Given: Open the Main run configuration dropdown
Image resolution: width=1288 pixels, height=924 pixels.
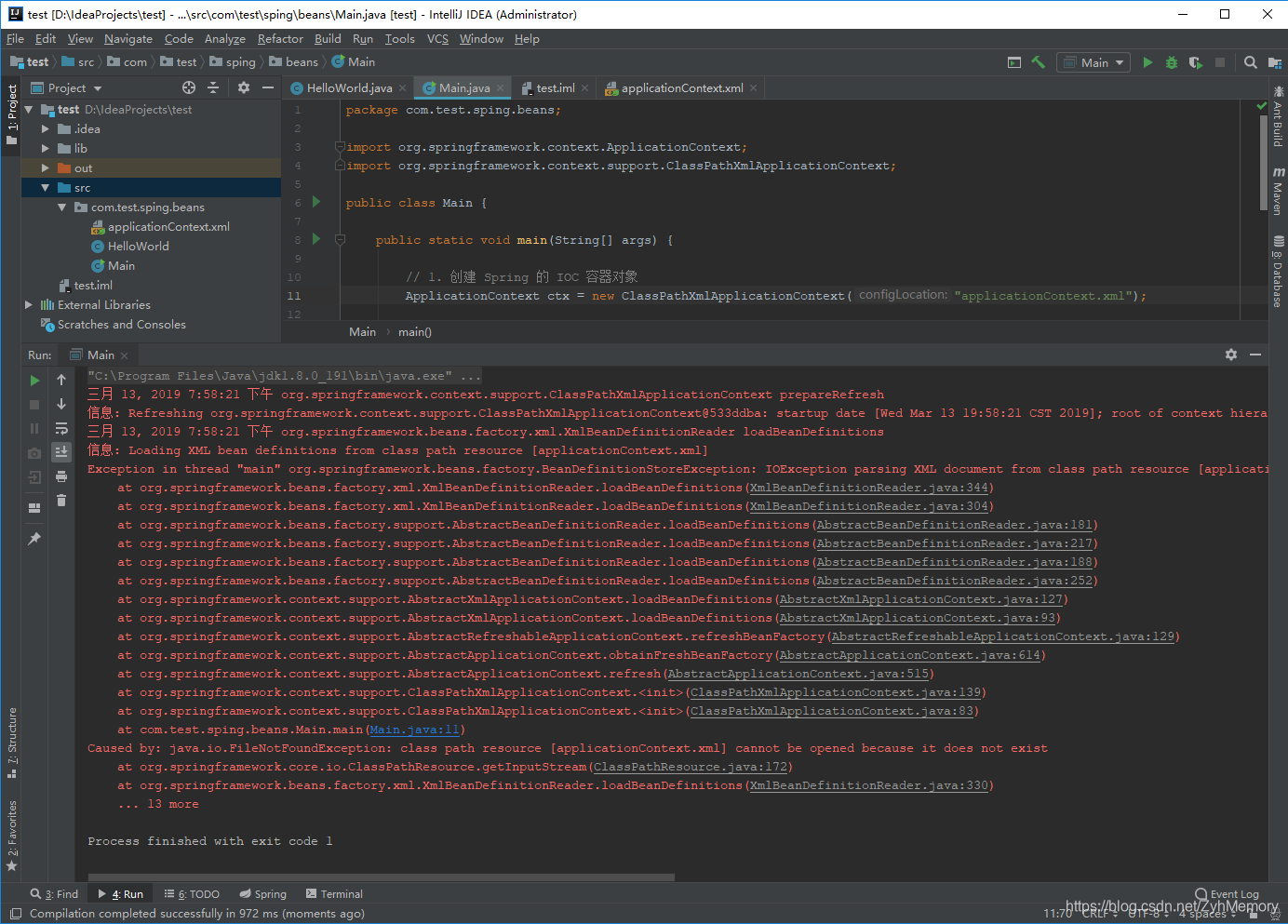Looking at the screenshot, I should point(1094,62).
